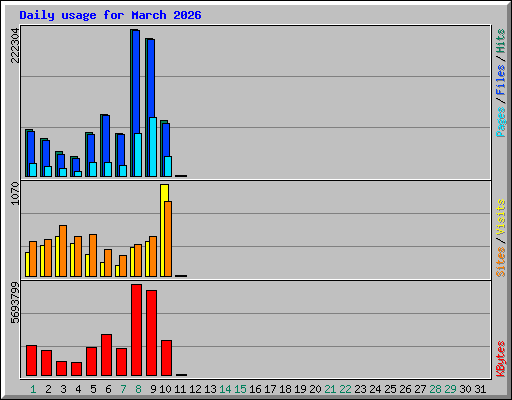Click day 30 on the x-axis
This screenshot has width=512, height=400.
click(465, 389)
